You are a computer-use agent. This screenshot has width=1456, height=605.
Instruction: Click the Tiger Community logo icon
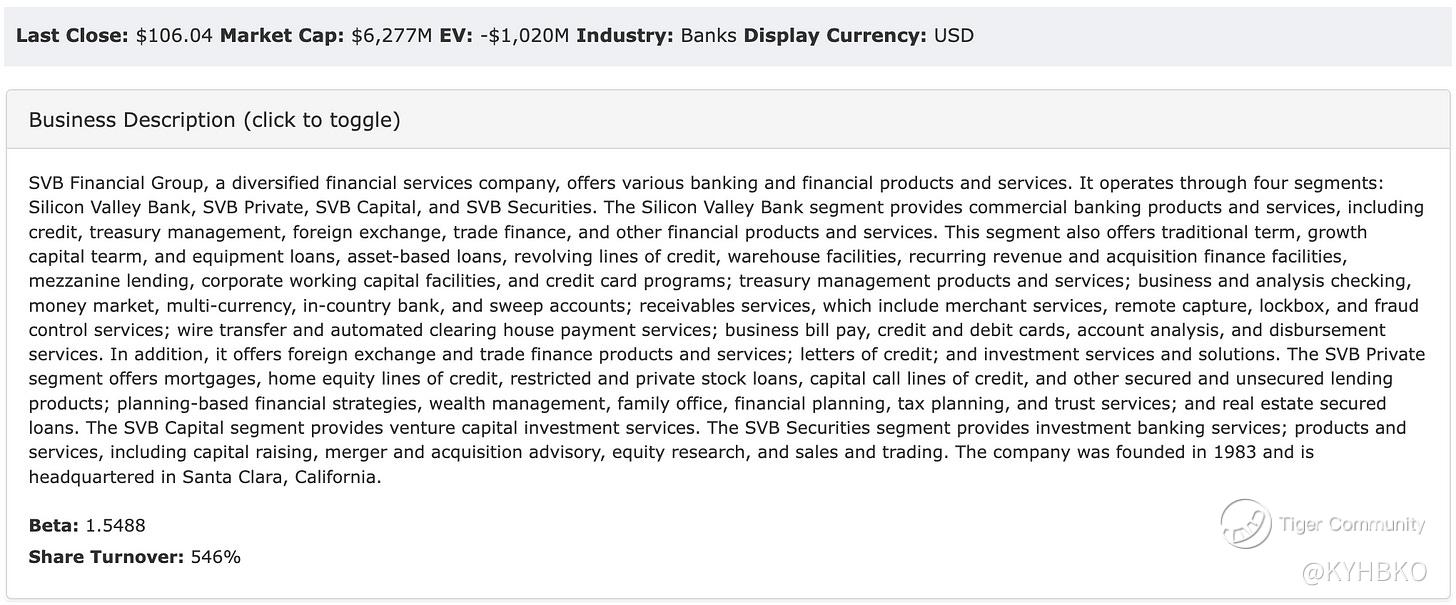[x=1245, y=524]
